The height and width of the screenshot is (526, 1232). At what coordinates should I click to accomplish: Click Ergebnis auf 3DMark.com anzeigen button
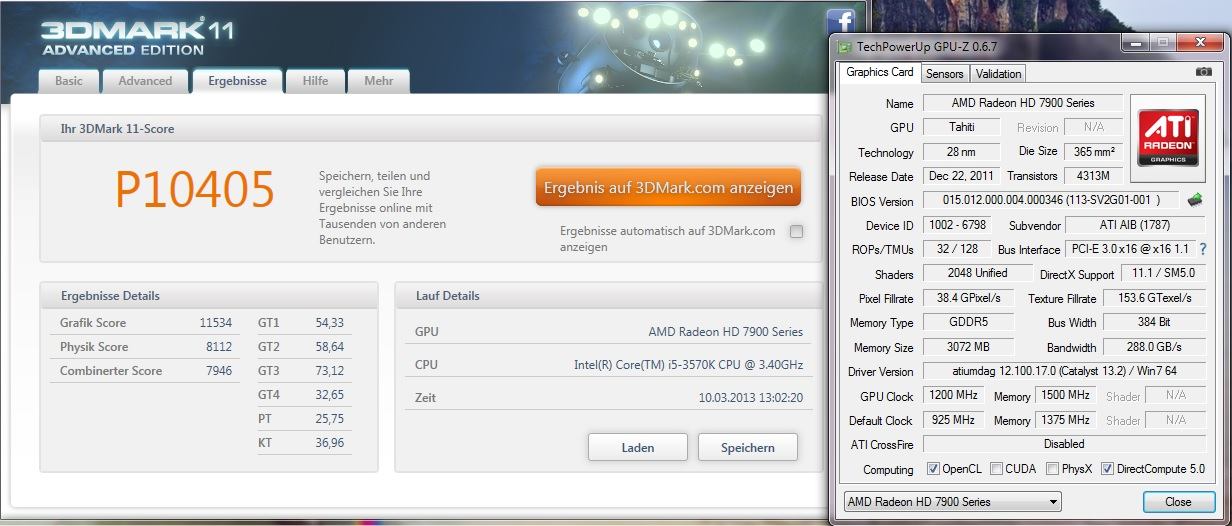668,187
